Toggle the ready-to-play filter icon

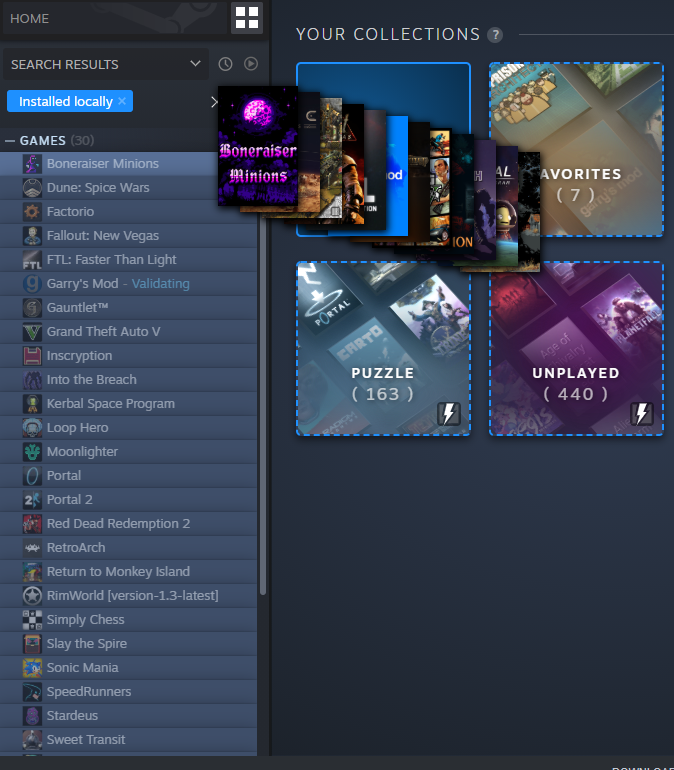pyautogui.click(x=251, y=64)
